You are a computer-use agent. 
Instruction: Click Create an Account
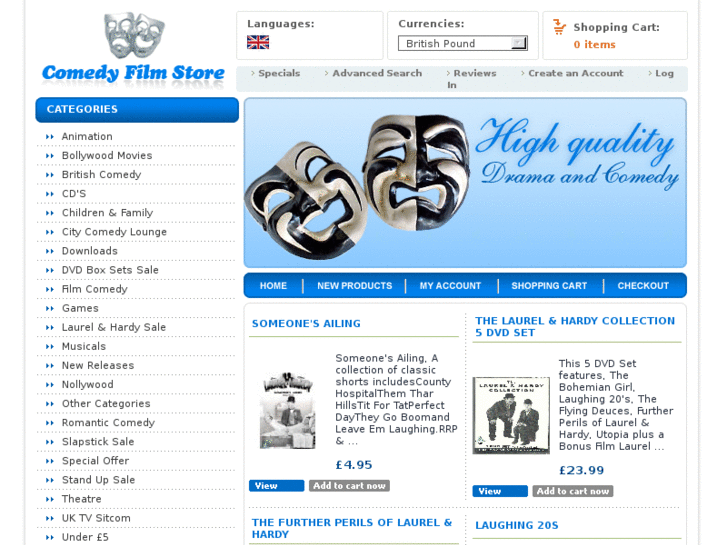(576, 73)
